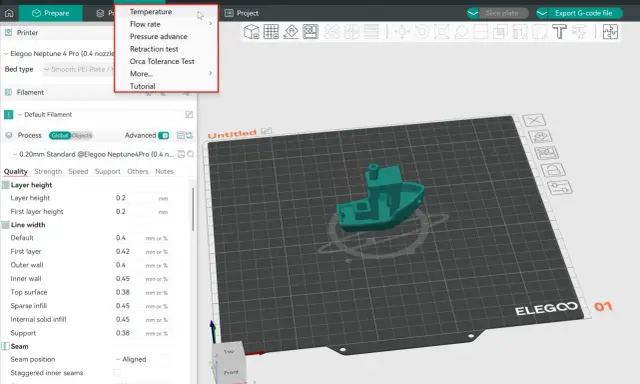
Task: Switch to the Strength tab
Action: (x=48, y=171)
